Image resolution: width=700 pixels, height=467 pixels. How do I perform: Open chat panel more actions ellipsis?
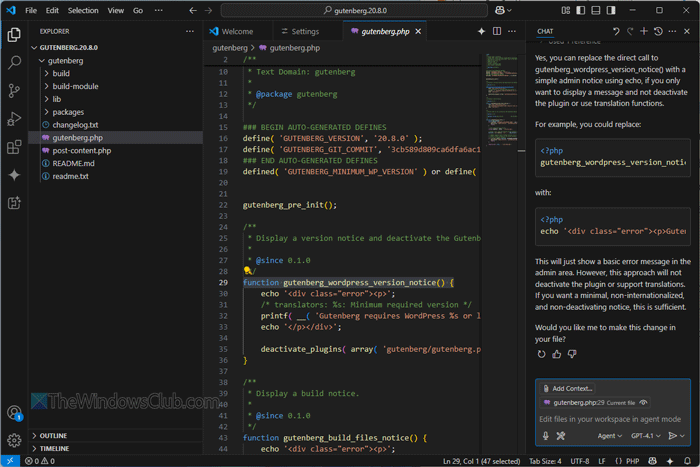672,31
